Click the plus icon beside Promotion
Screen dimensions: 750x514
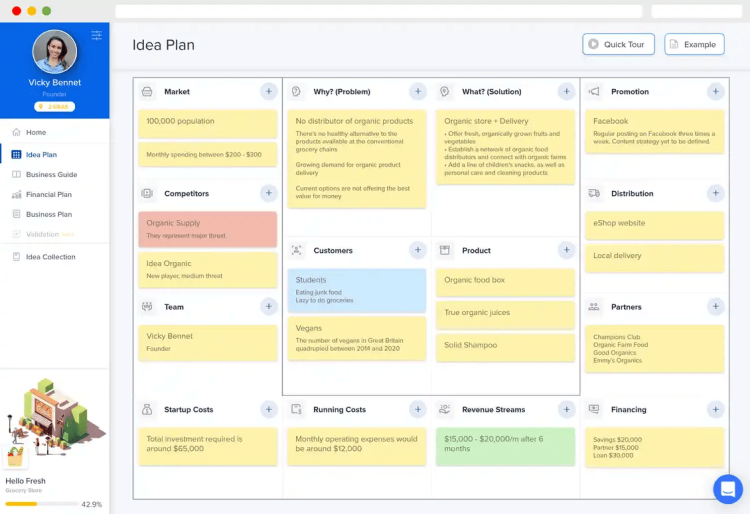[716, 91]
